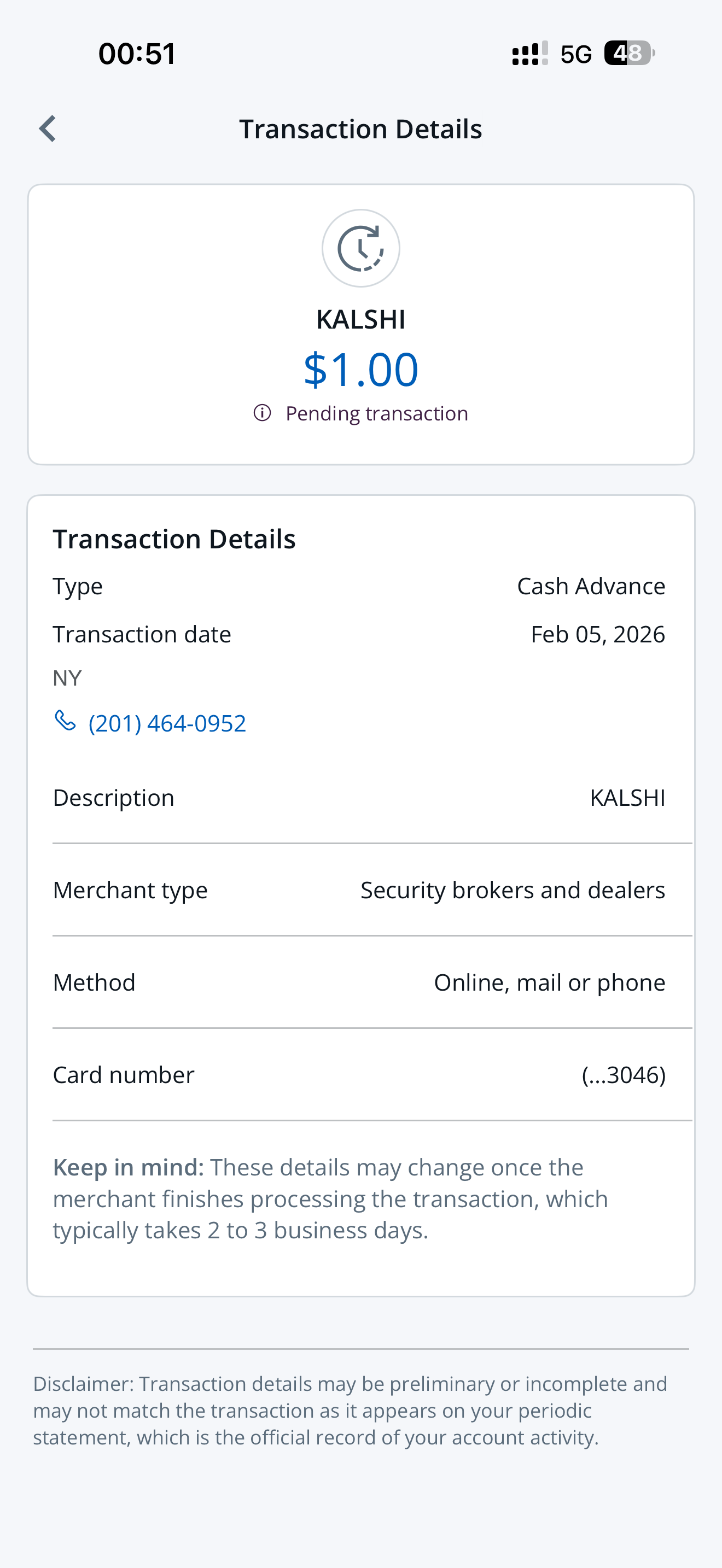Tap the KALSHI merchant name heading

click(361, 320)
